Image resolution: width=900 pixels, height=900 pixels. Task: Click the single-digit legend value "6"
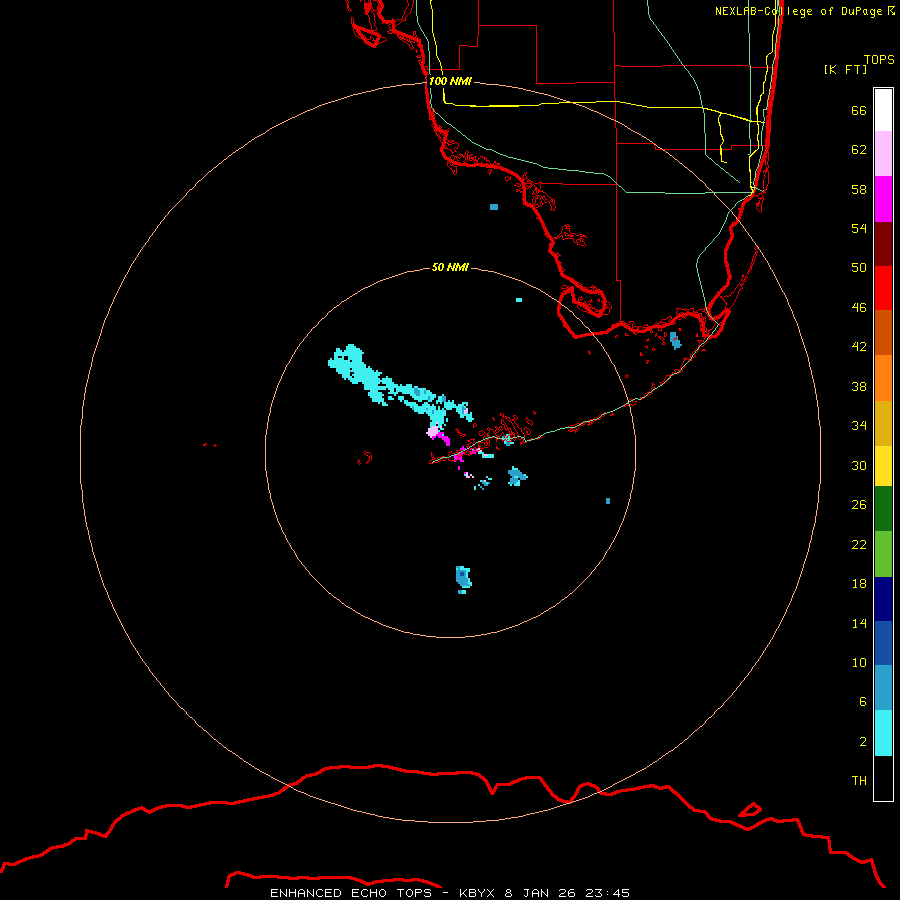[863, 702]
